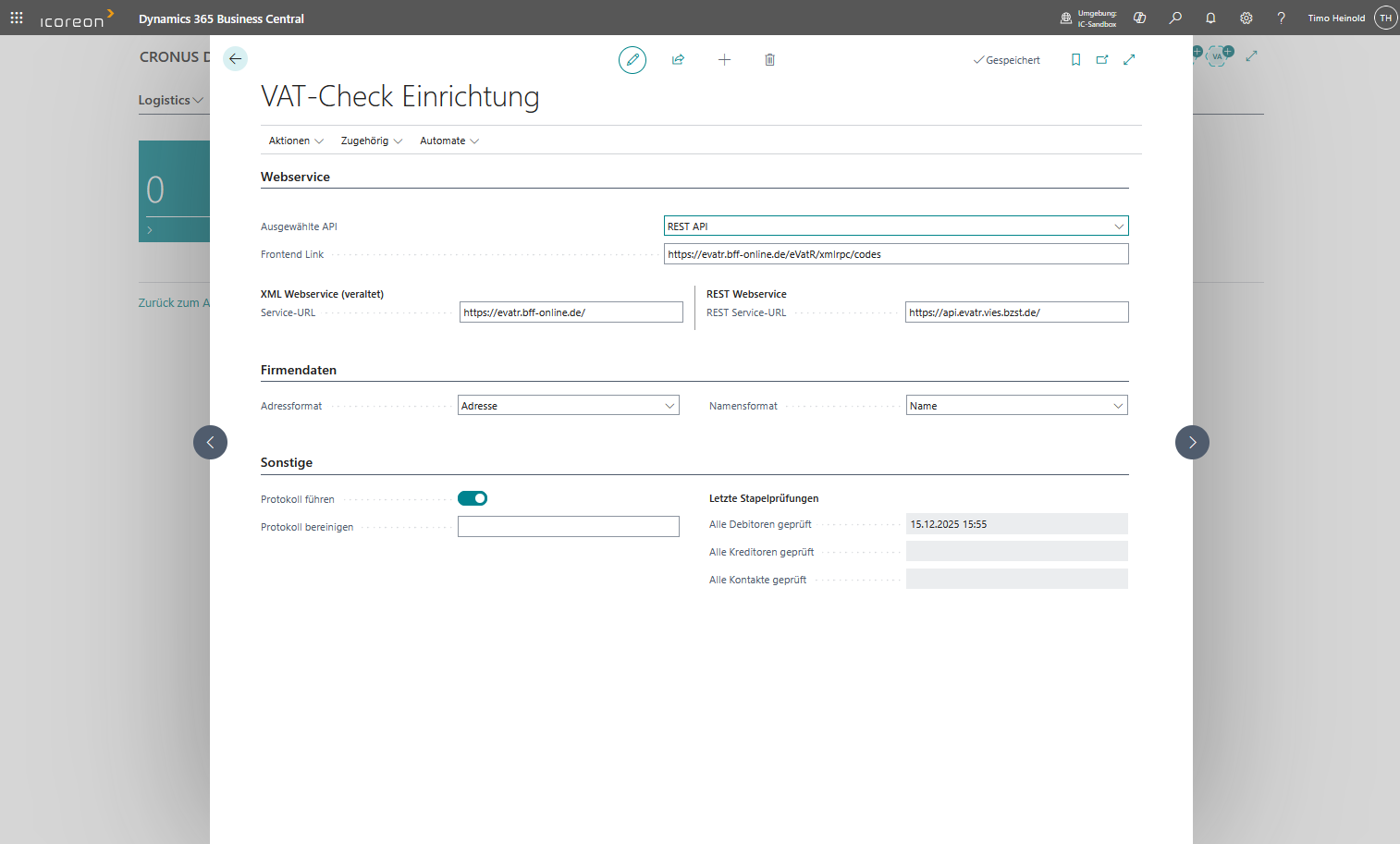The height and width of the screenshot is (844, 1400).
Task: Go to next record with right arrow
Action: pyautogui.click(x=1192, y=443)
